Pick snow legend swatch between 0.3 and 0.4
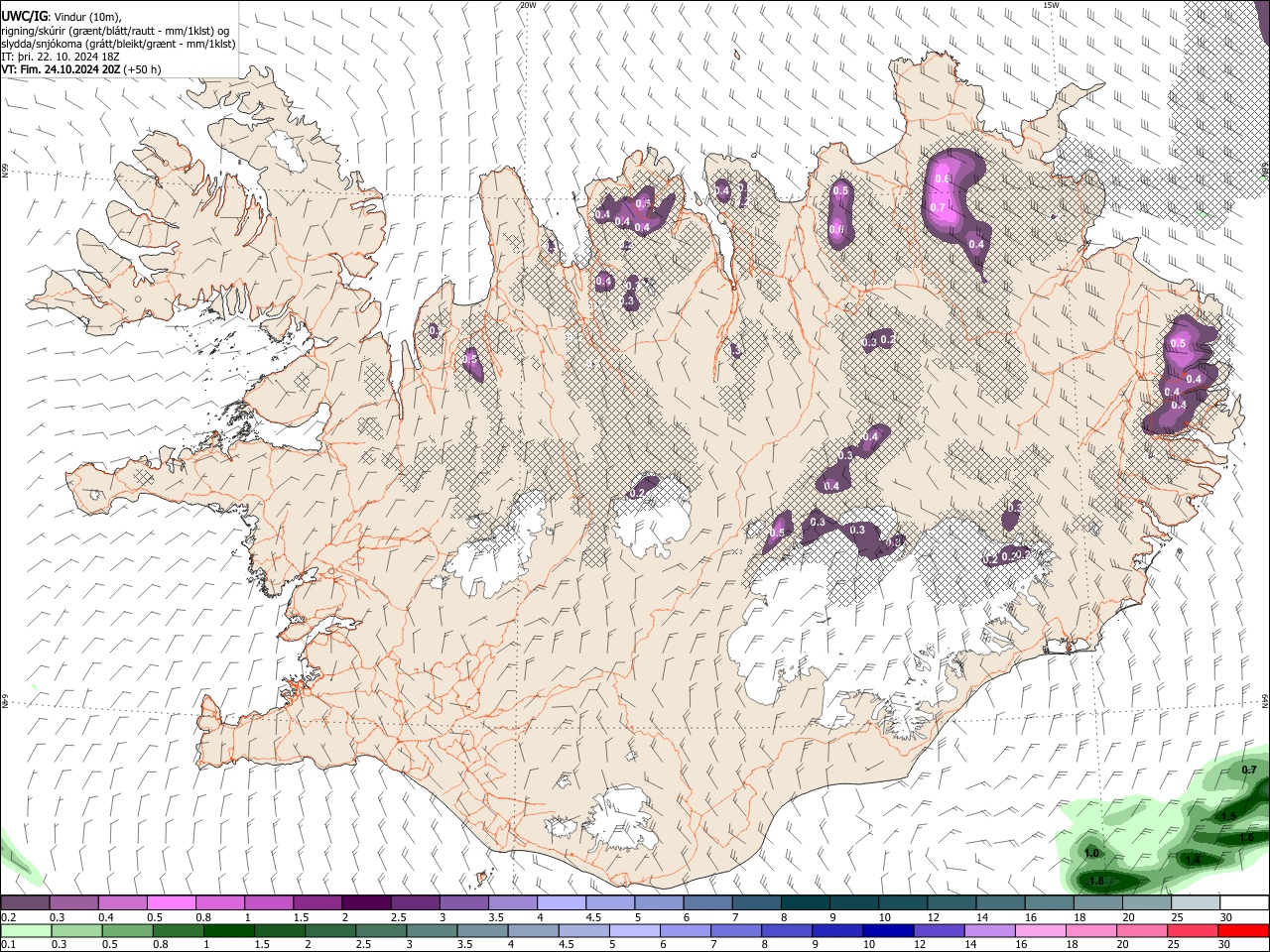Viewport: 1270px width, 952px height. click(73, 903)
